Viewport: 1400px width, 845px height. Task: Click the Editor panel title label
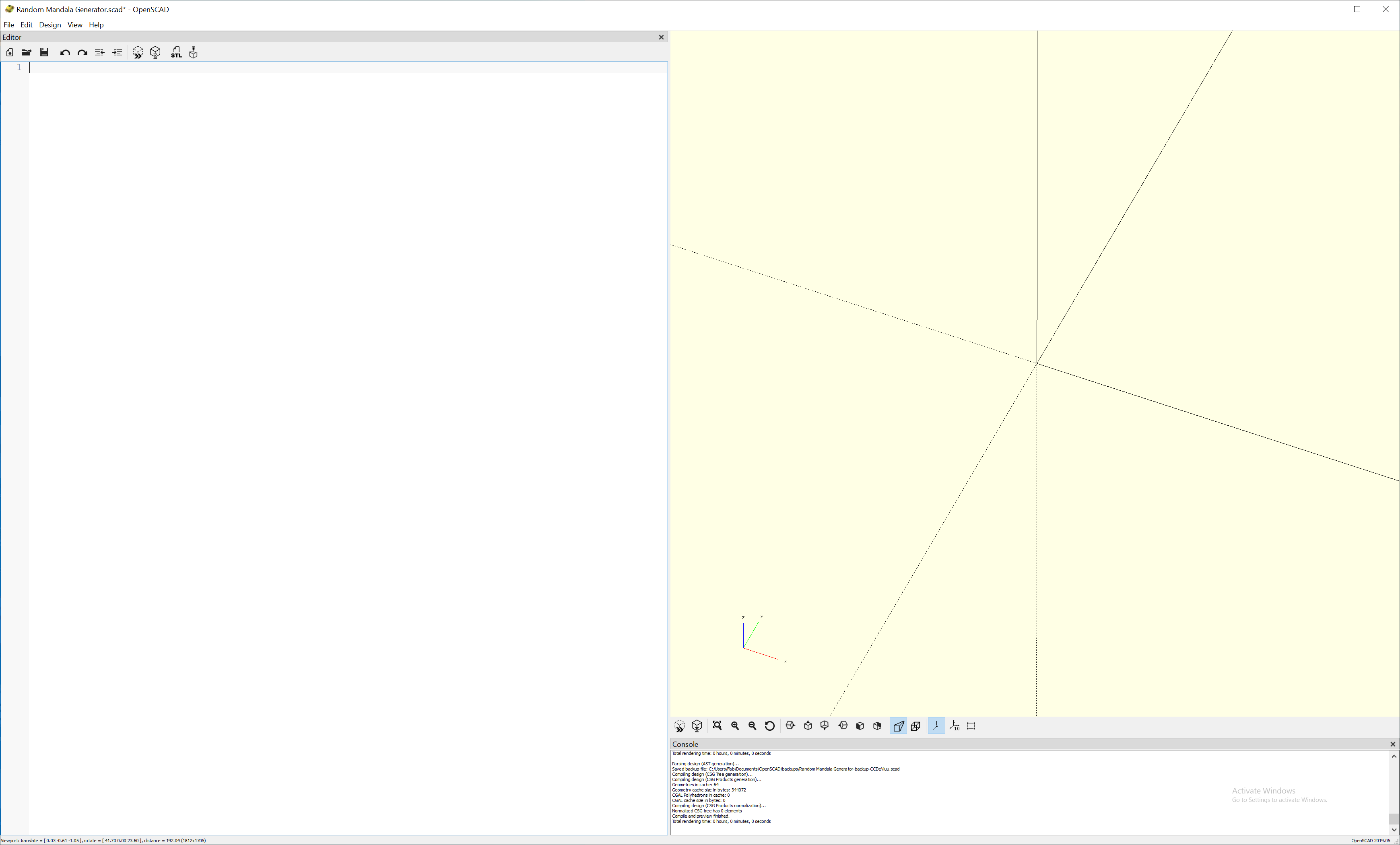coord(12,37)
